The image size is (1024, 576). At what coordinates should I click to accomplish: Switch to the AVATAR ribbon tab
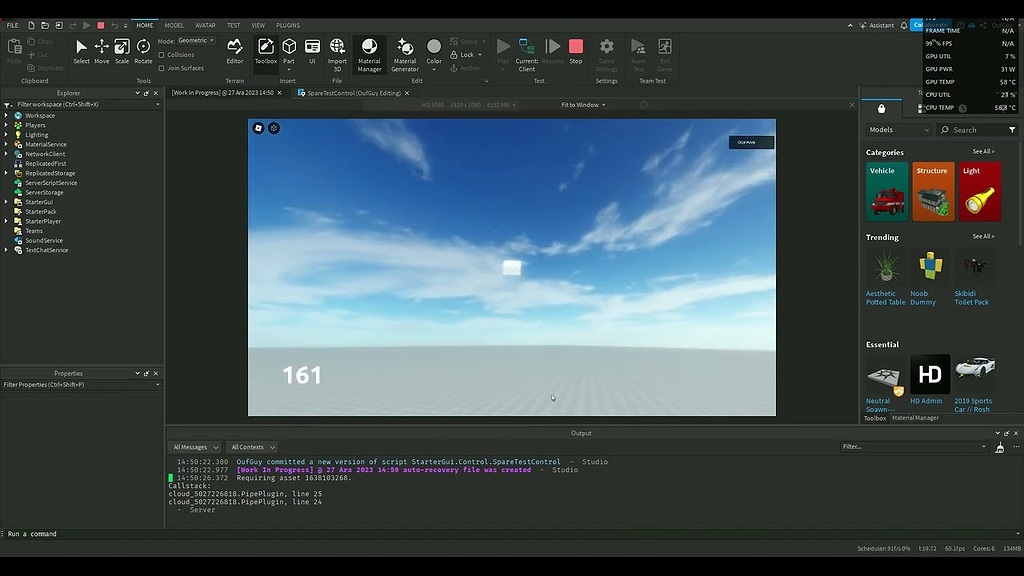point(205,25)
